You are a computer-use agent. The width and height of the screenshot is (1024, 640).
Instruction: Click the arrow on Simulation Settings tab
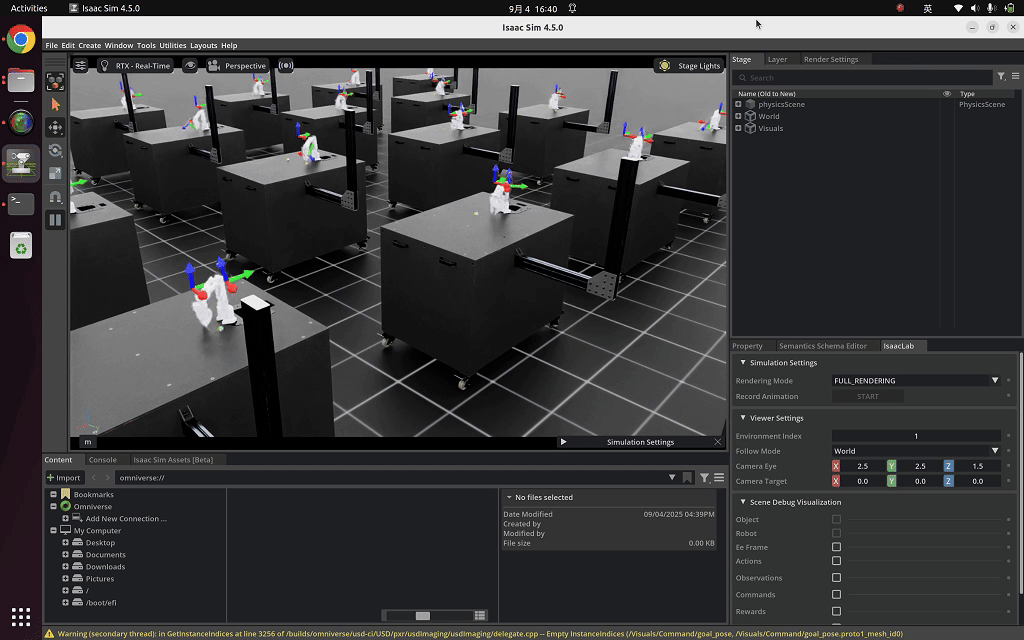point(564,442)
